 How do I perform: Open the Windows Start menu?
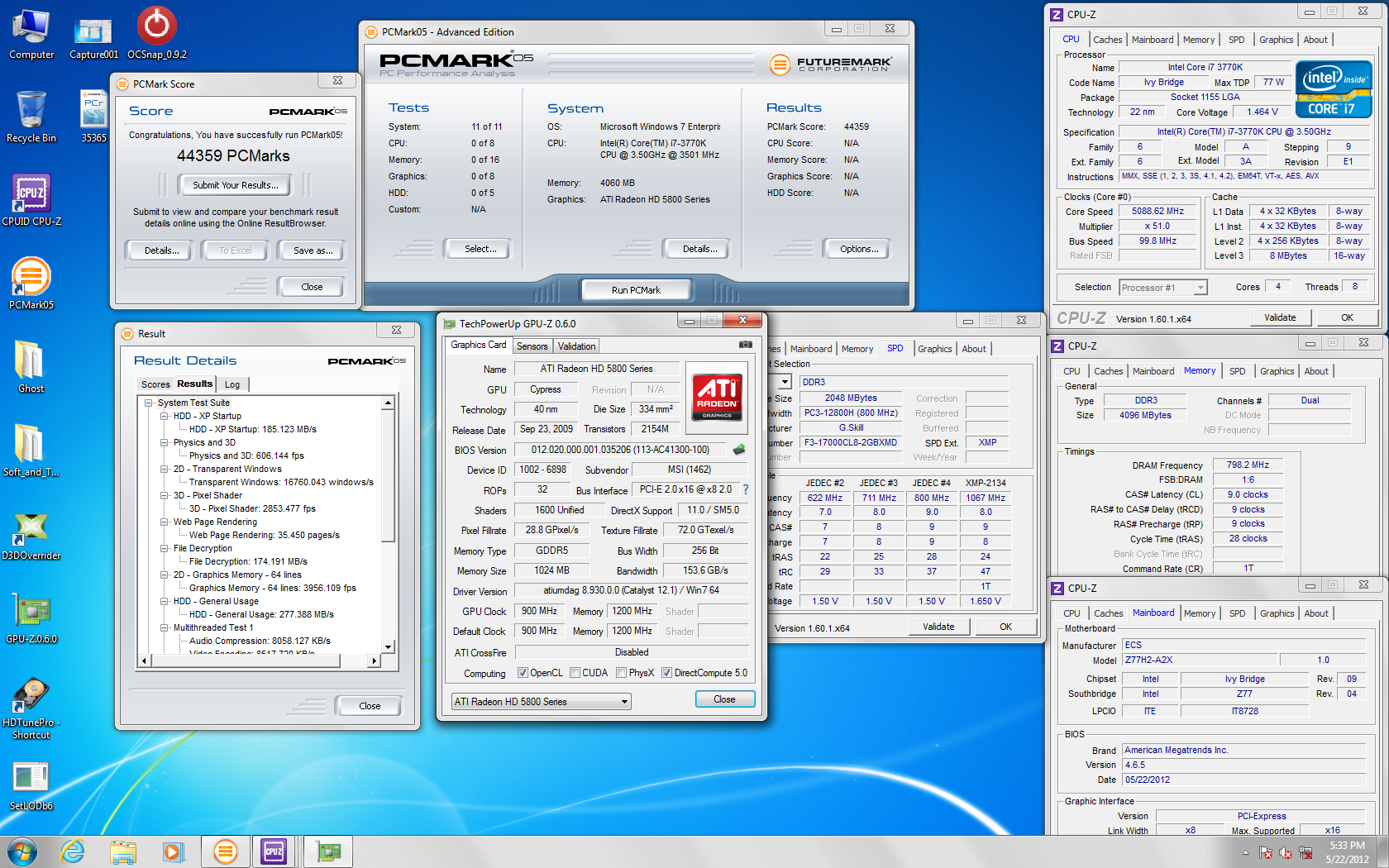pyautogui.click(x=22, y=851)
